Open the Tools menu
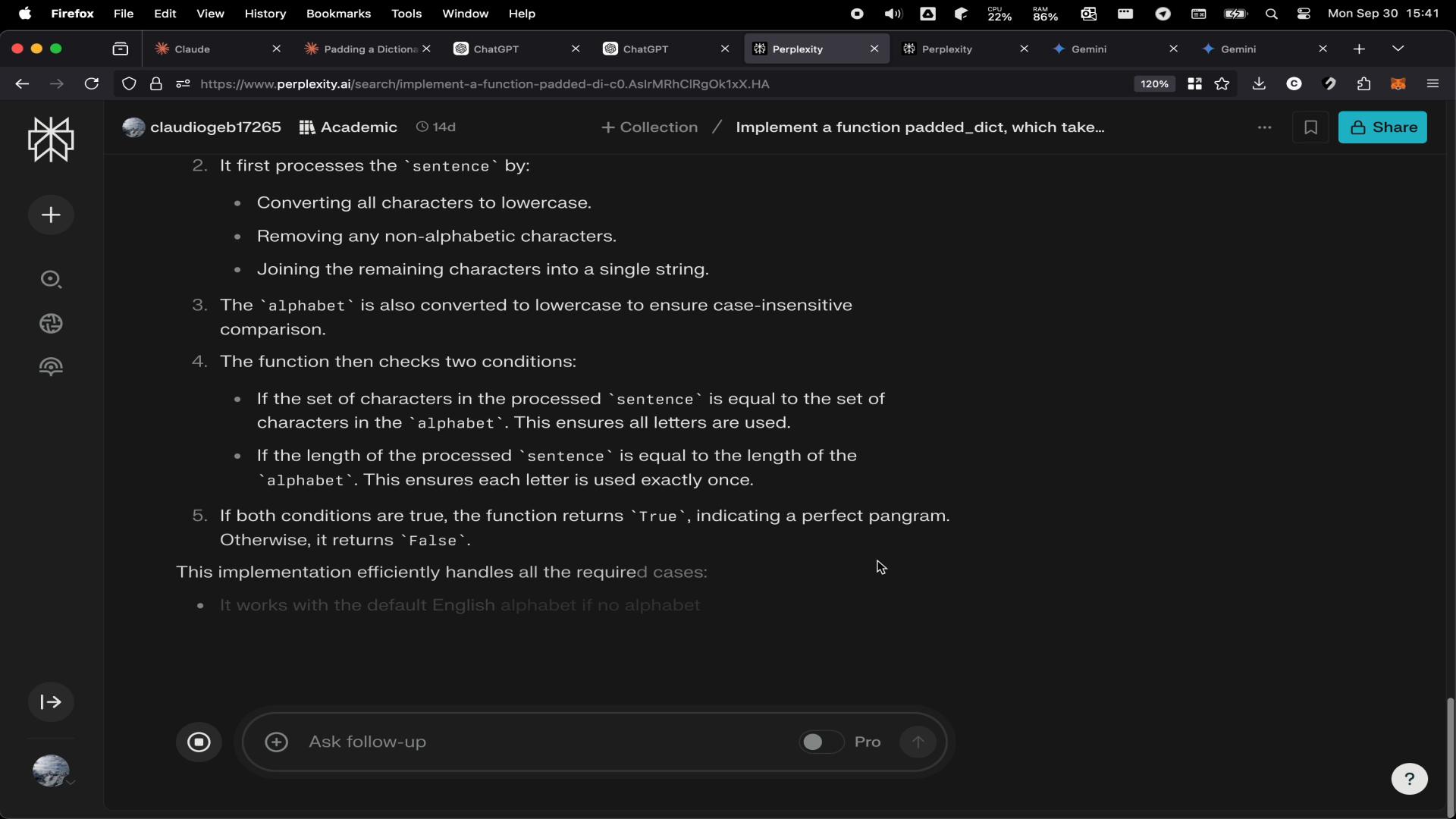Viewport: 1456px width, 819px height. [406, 14]
